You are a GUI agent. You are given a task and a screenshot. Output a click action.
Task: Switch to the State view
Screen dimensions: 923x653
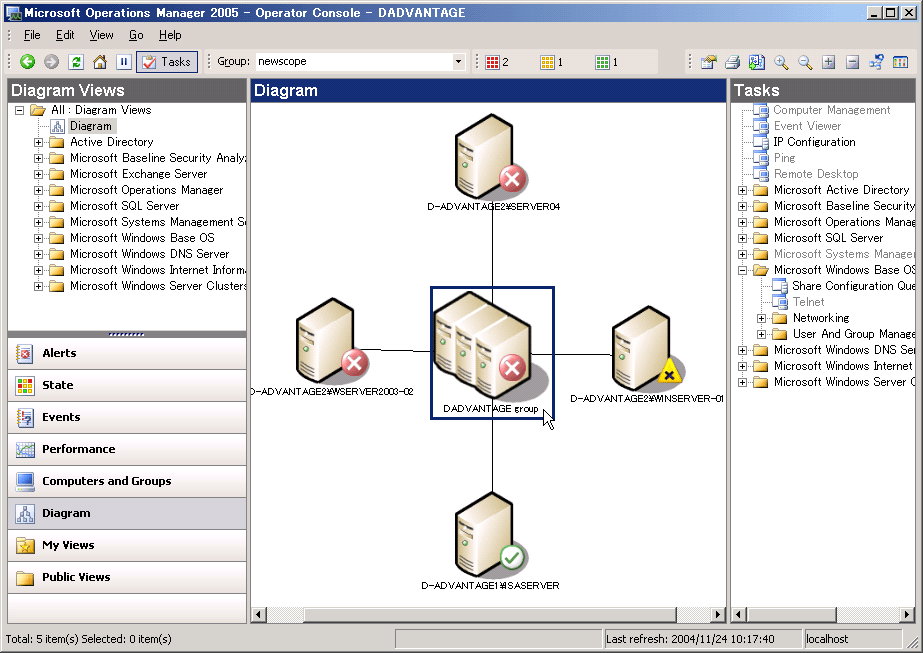click(x=127, y=385)
